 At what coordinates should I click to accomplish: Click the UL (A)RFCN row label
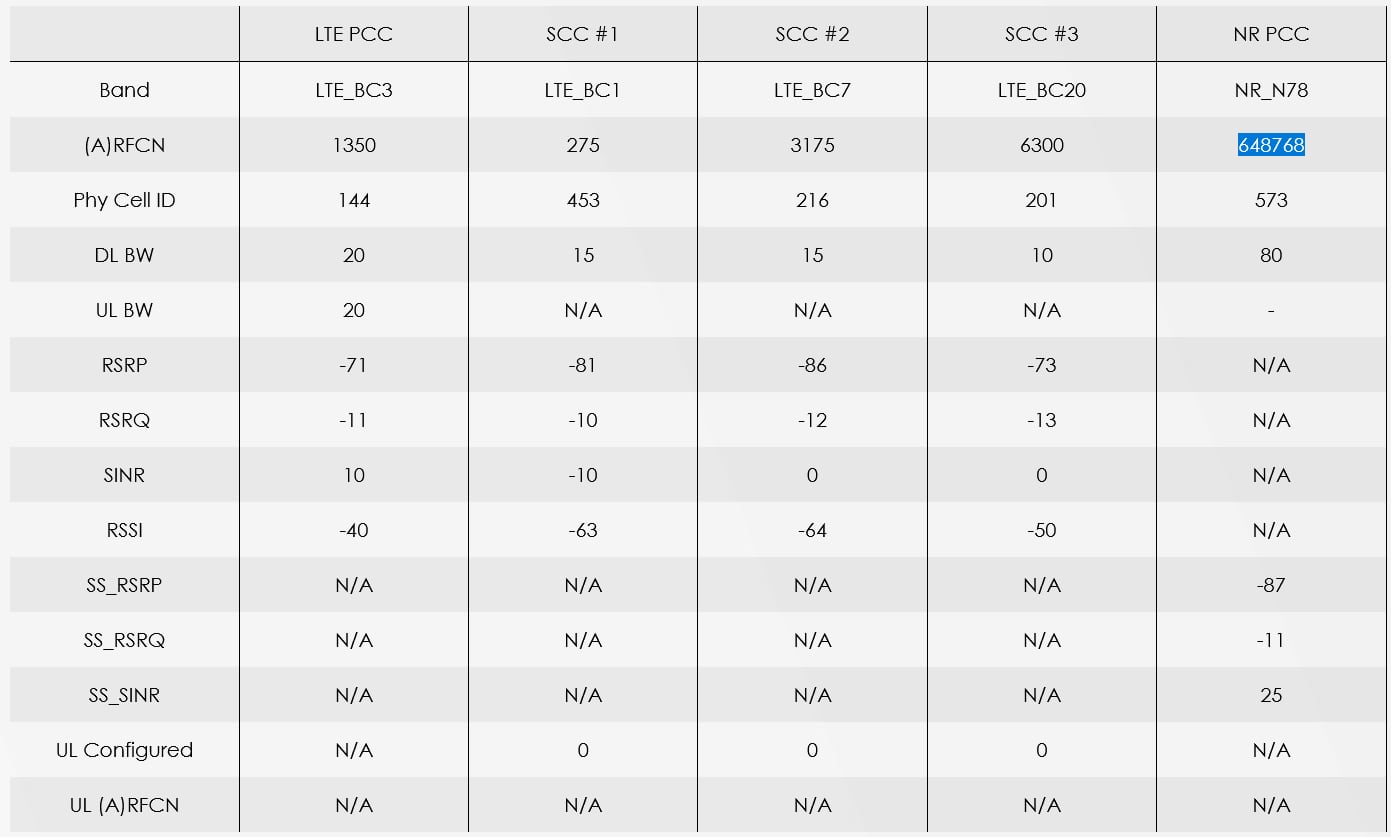click(x=124, y=805)
